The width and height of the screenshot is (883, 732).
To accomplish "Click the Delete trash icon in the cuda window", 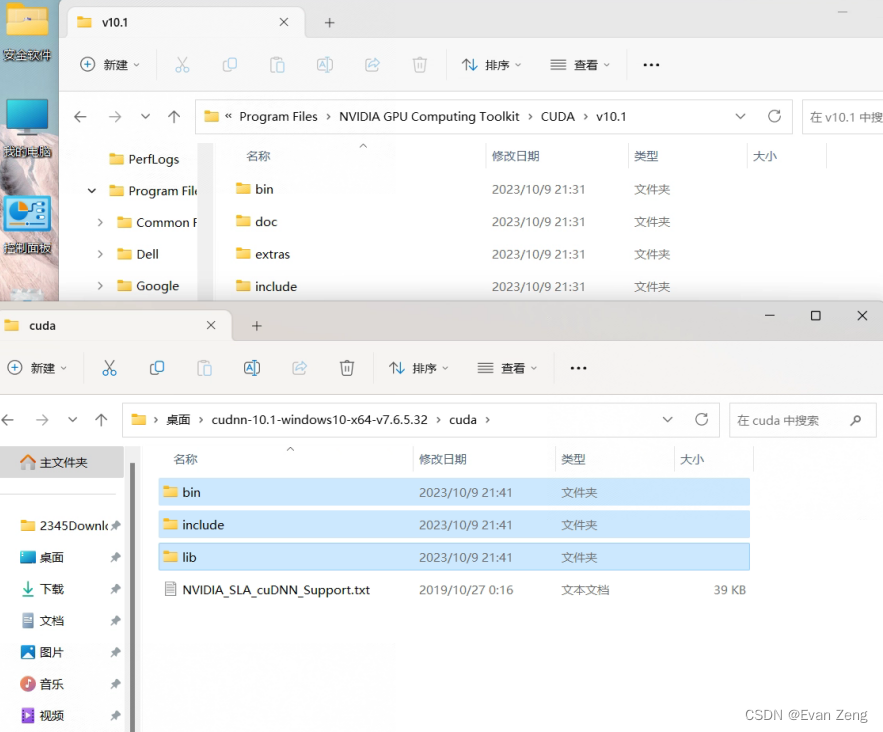I will pyautogui.click(x=347, y=368).
